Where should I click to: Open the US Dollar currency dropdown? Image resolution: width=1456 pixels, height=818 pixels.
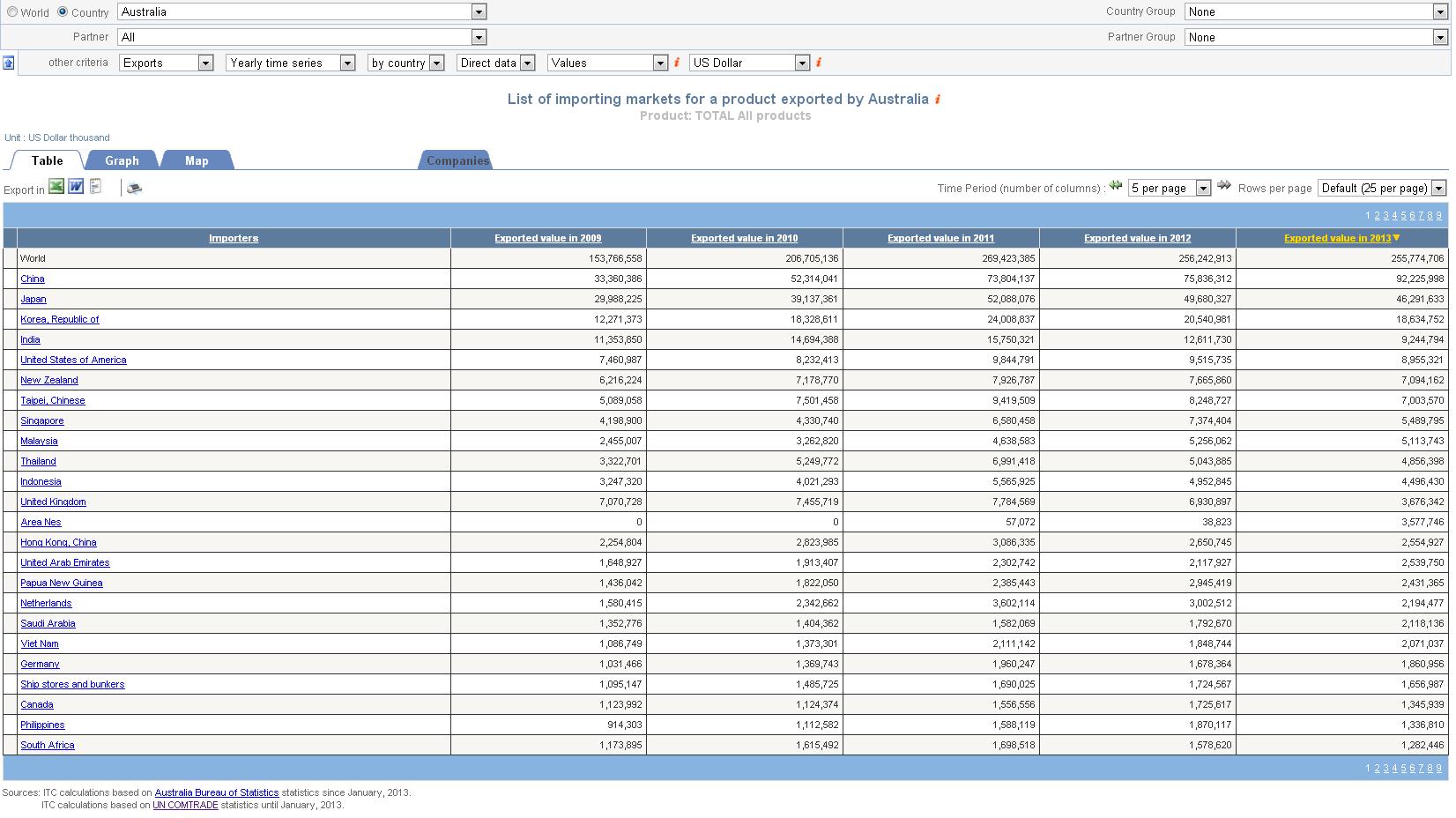tap(749, 63)
